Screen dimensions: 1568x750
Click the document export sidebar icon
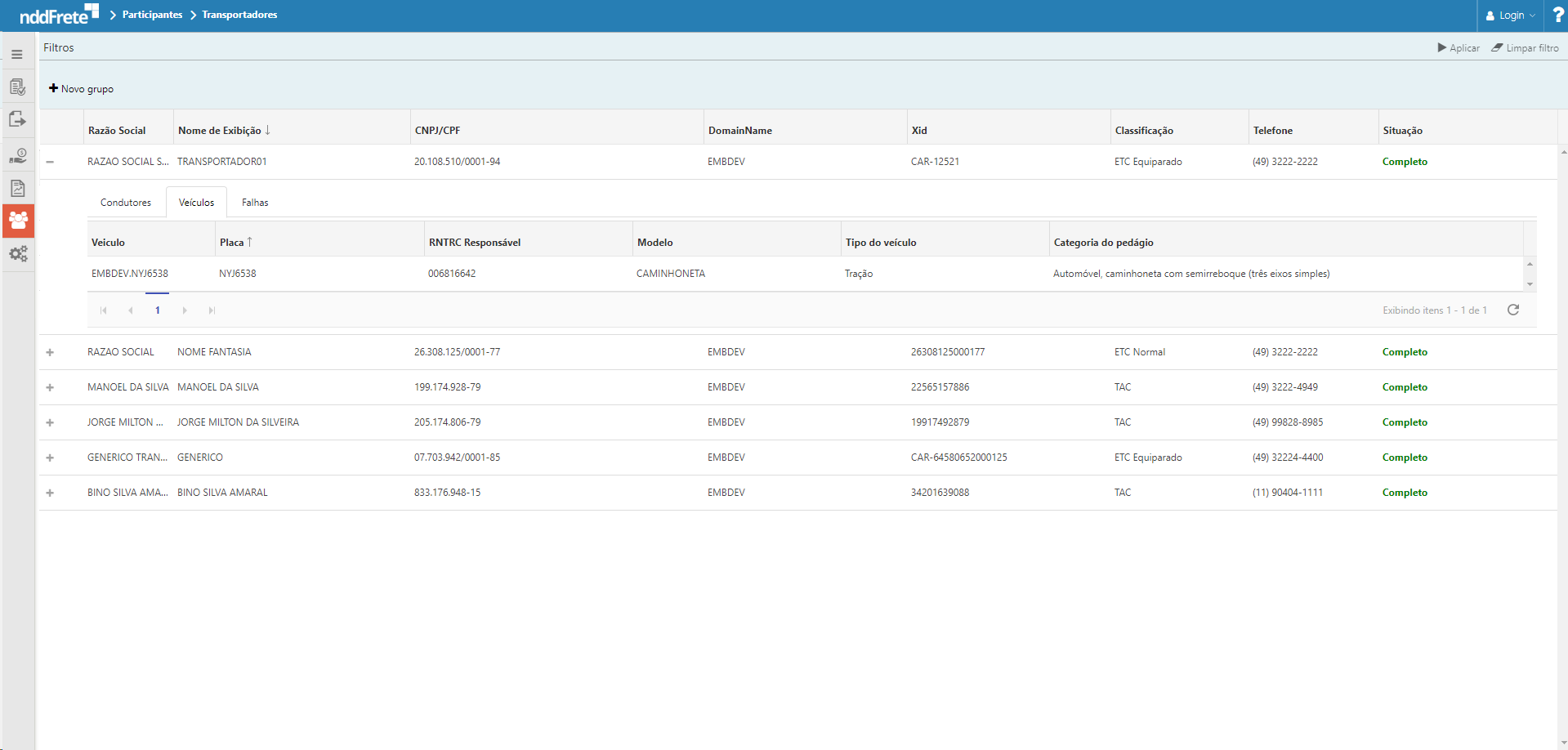17,120
